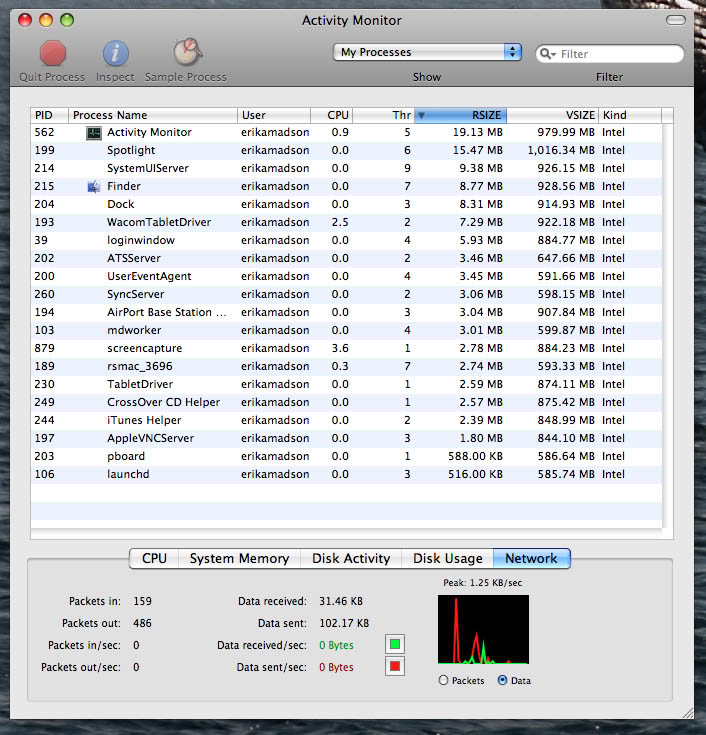Switch to the CPU tab
This screenshot has height=735, width=706.
point(154,558)
